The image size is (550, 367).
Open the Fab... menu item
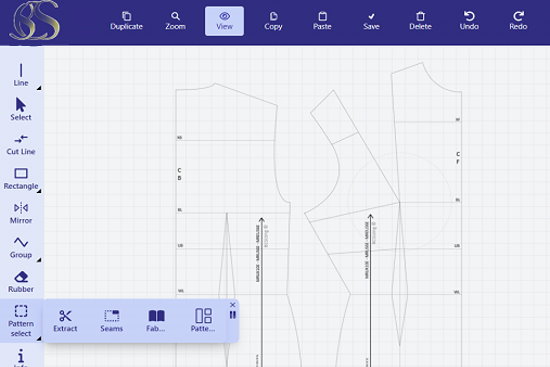coord(156,320)
